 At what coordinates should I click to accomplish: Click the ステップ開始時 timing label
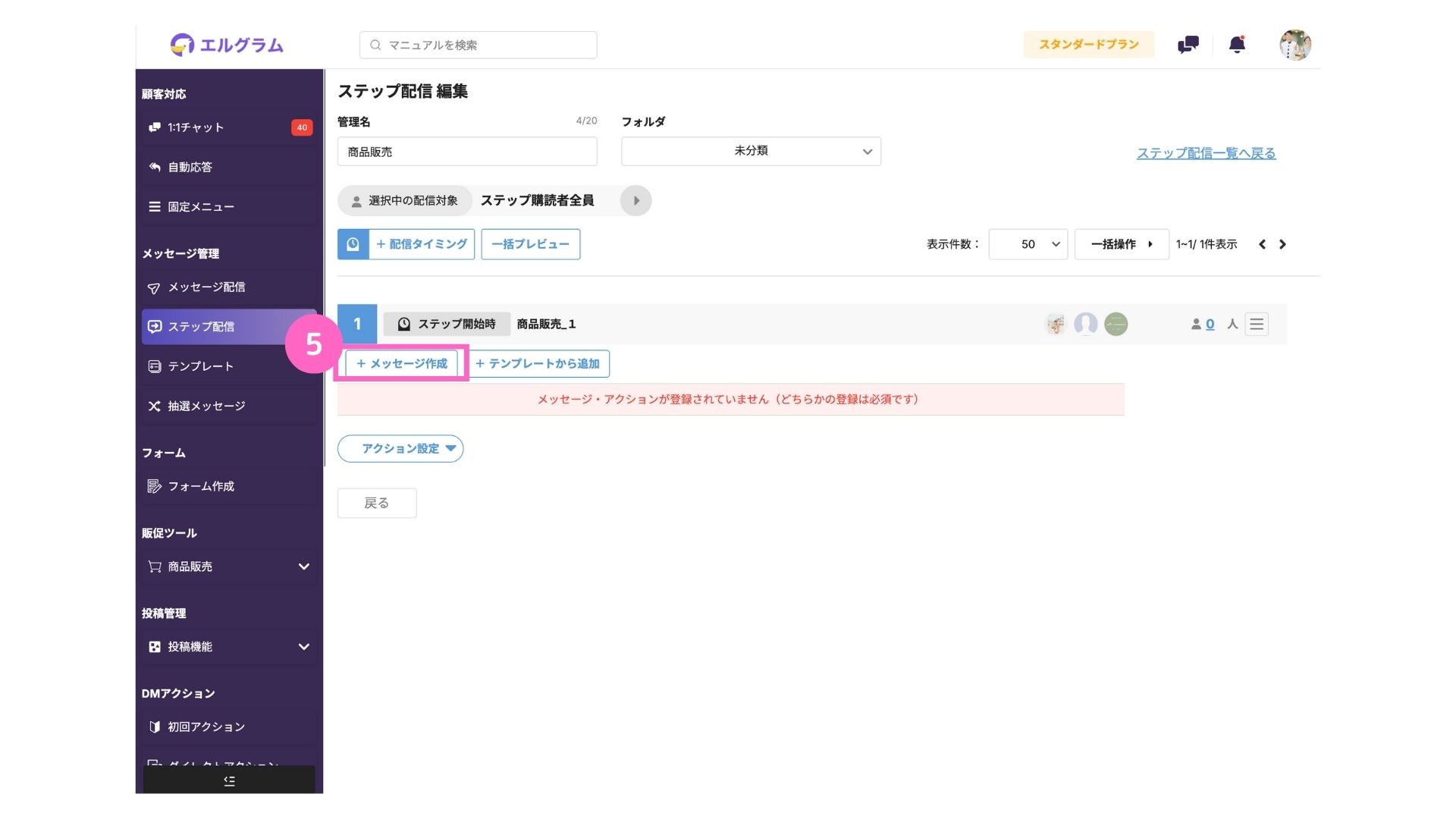click(447, 325)
